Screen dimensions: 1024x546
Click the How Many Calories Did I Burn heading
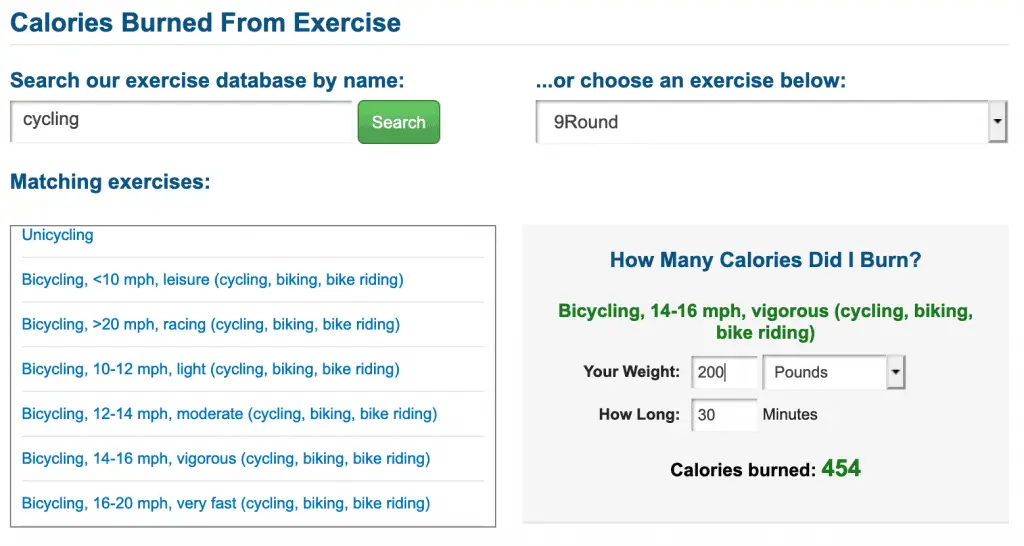pos(765,260)
